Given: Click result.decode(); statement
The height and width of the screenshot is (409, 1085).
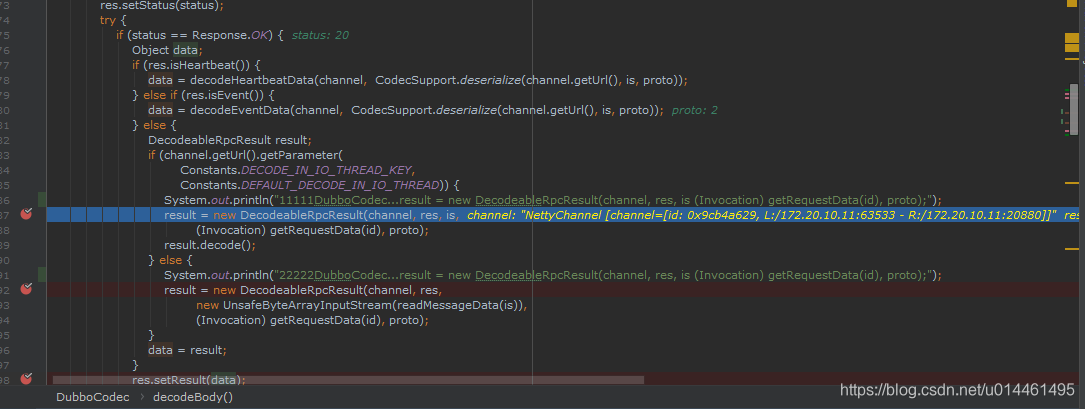Looking at the screenshot, I should pyautogui.click(x=210, y=245).
